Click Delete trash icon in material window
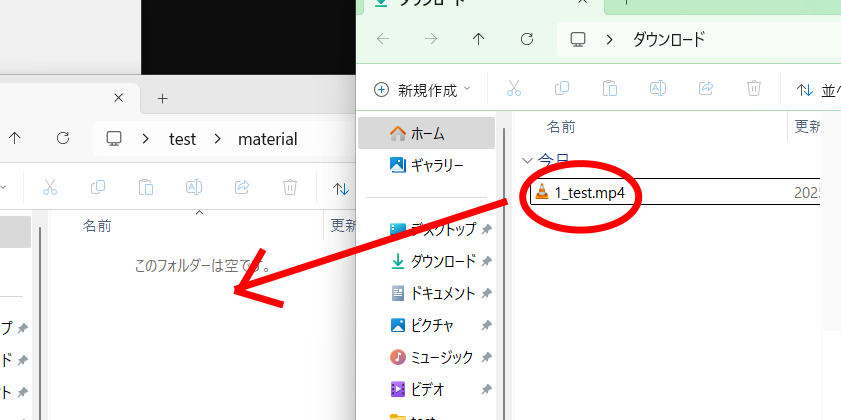Image resolution: width=841 pixels, height=420 pixels. pyautogui.click(x=290, y=187)
